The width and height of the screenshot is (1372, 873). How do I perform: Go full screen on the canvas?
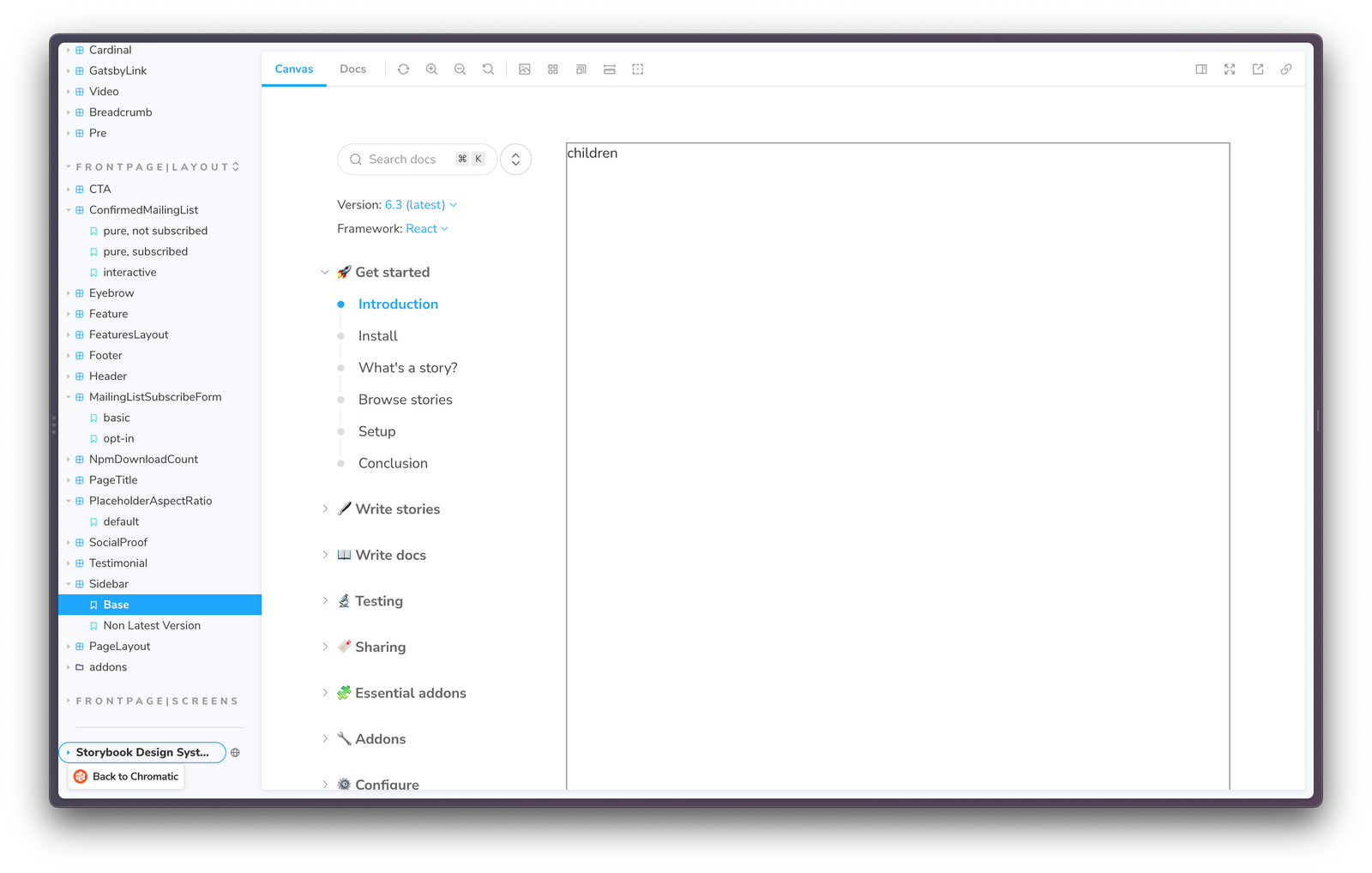coord(1229,69)
